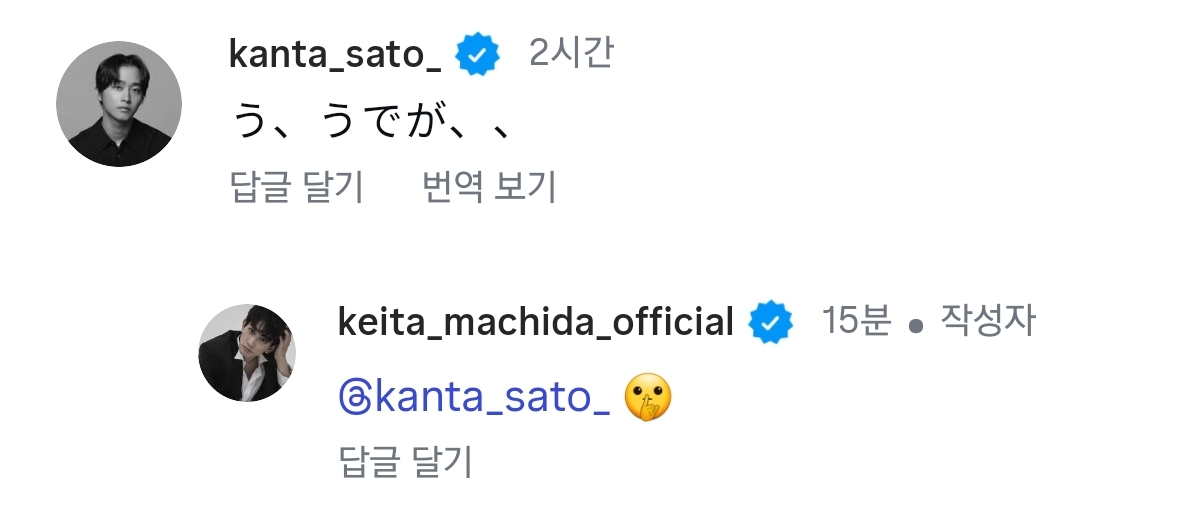Click the shushing face emoji
The height and width of the screenshot is (519, 1203).
(x=647, y=399)
